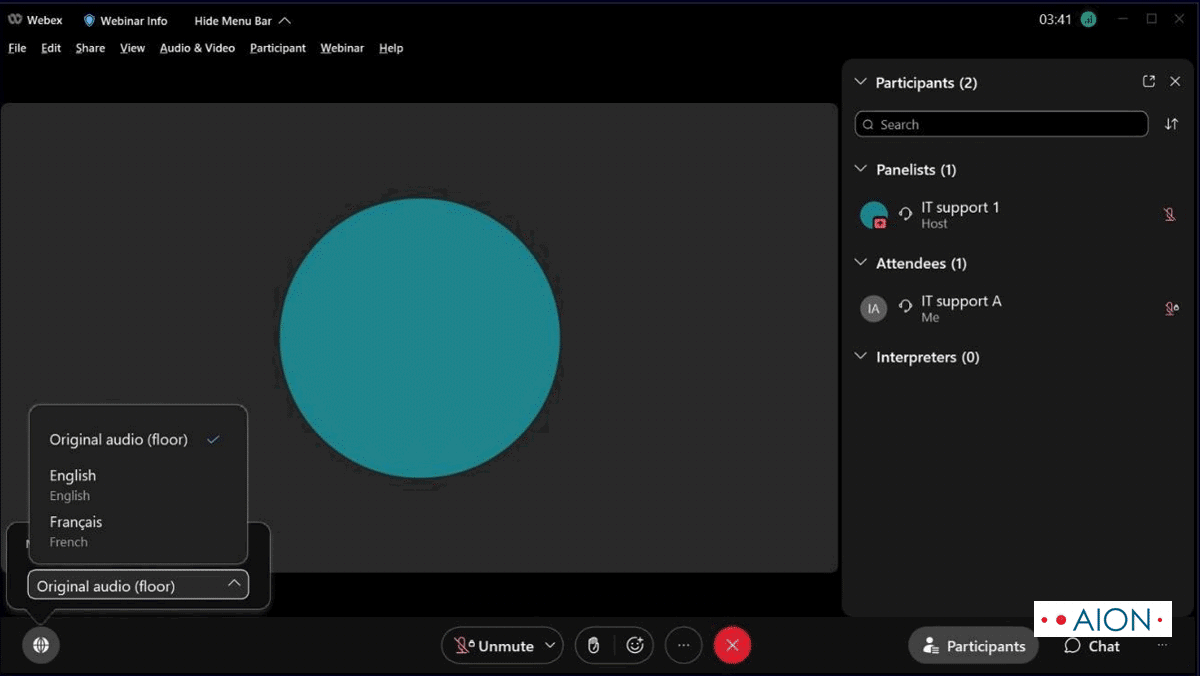Leave the webinar with red X button
This screenshot has width=1200, height=676.
732,646
